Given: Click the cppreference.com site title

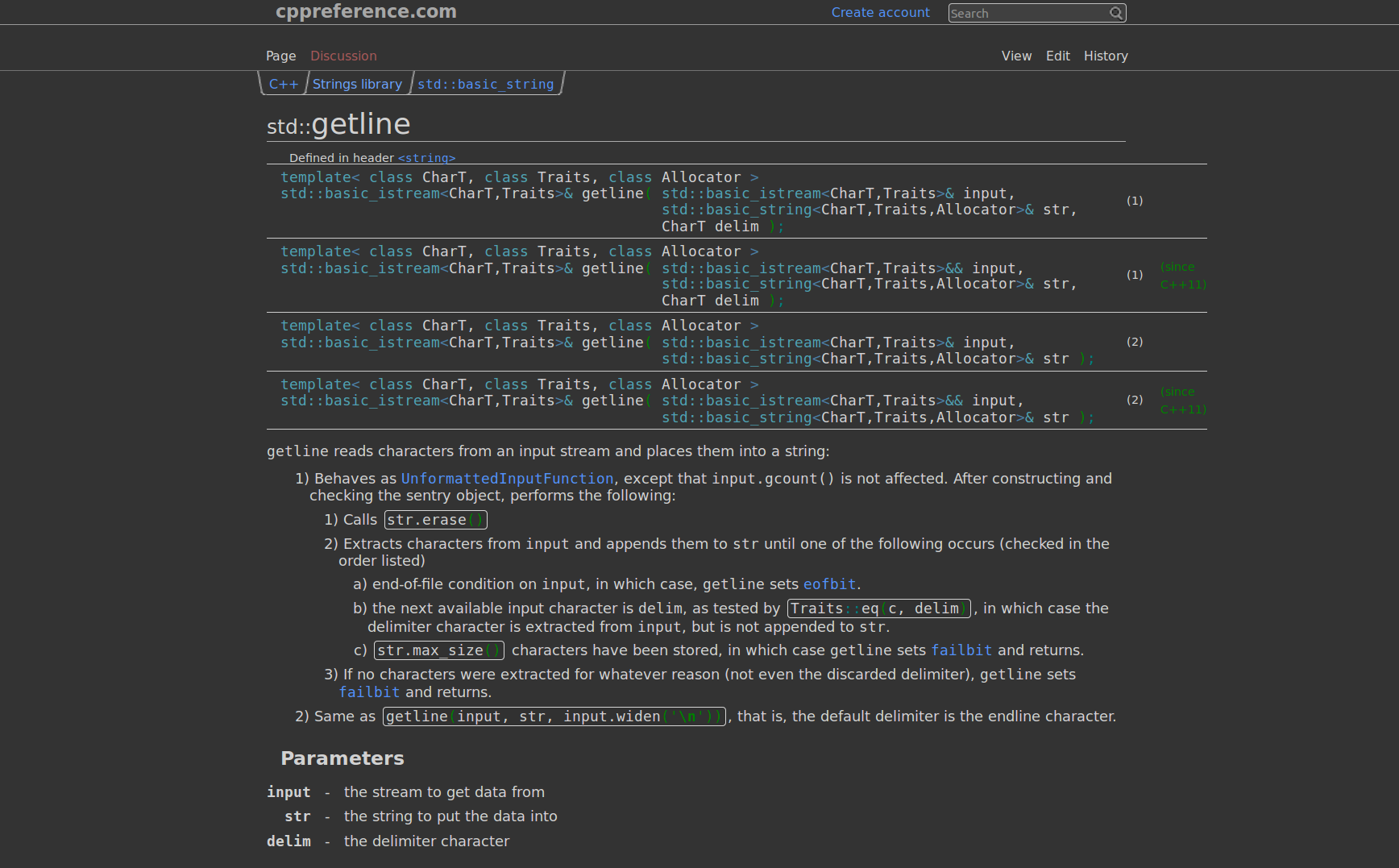Looking at the screenshot, I should [366, 11].
